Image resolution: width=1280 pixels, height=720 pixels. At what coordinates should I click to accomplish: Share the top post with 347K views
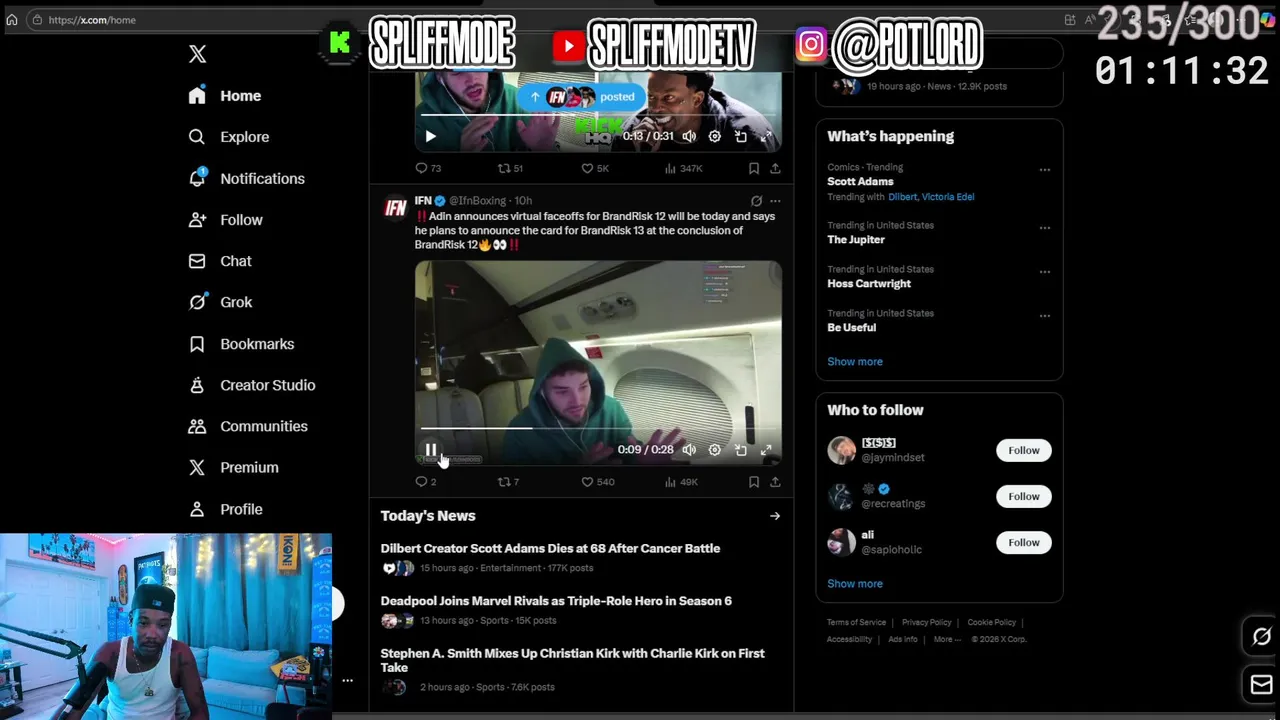pyautogui.click(x=775, y=168)
